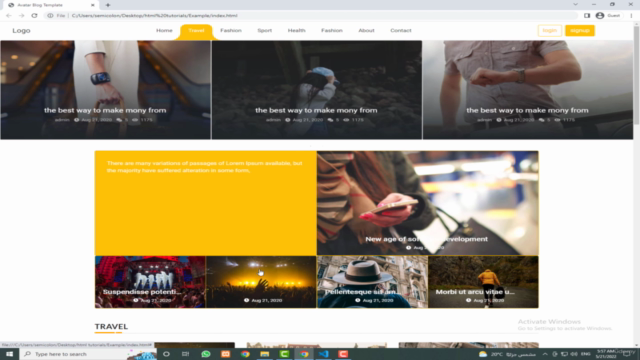Open the Morbi ut arcu vitae post
The image size is (640, 360).
pos(483,282)
